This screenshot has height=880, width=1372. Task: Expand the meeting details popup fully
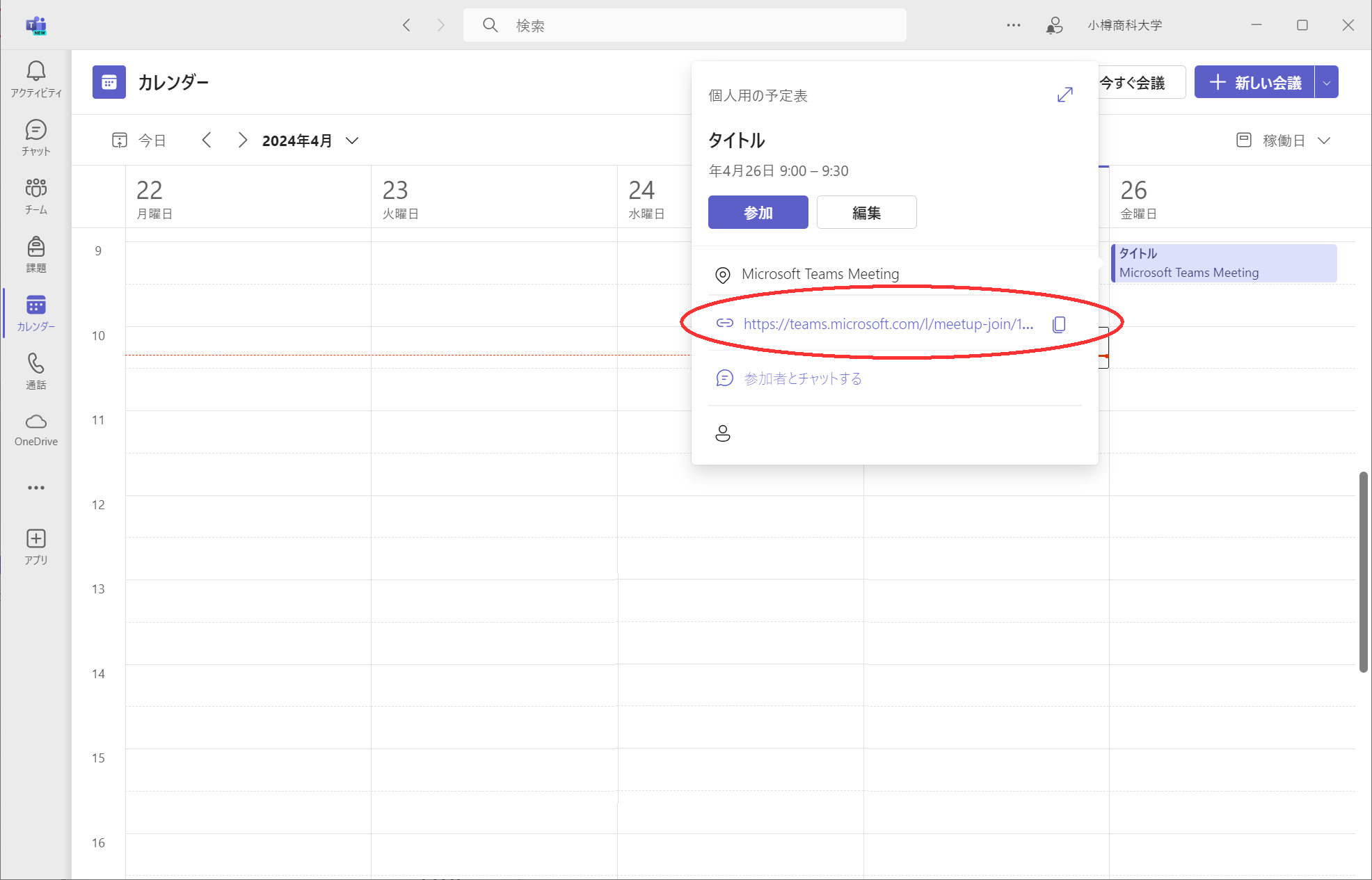(x=1064, y=95)
